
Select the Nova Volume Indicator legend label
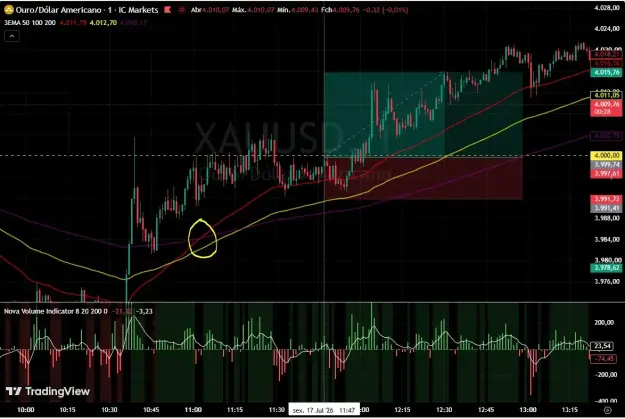click(x=56, y=311)
